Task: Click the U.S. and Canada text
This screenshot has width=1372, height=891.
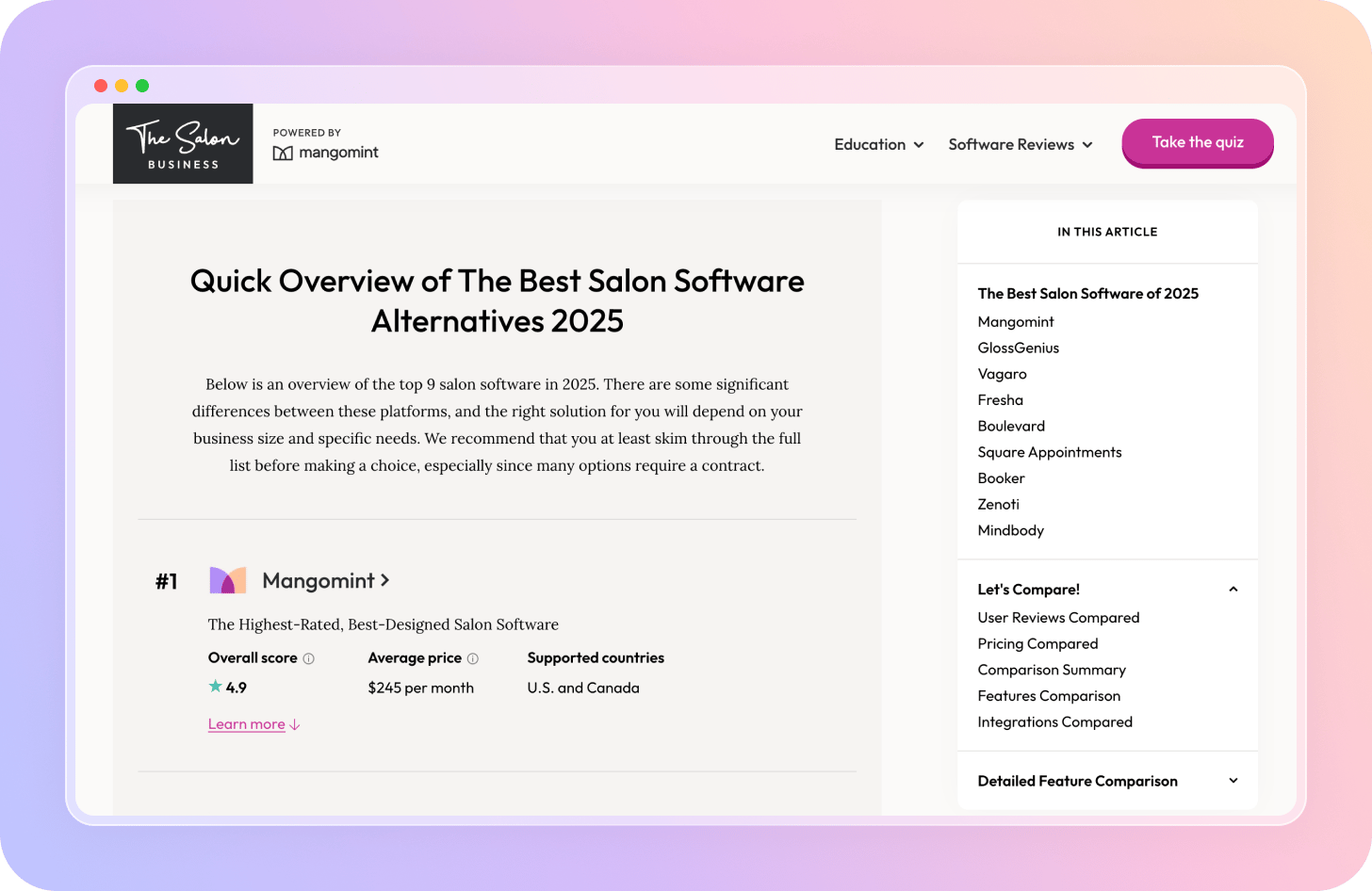Action: click(x=583, y=688)
